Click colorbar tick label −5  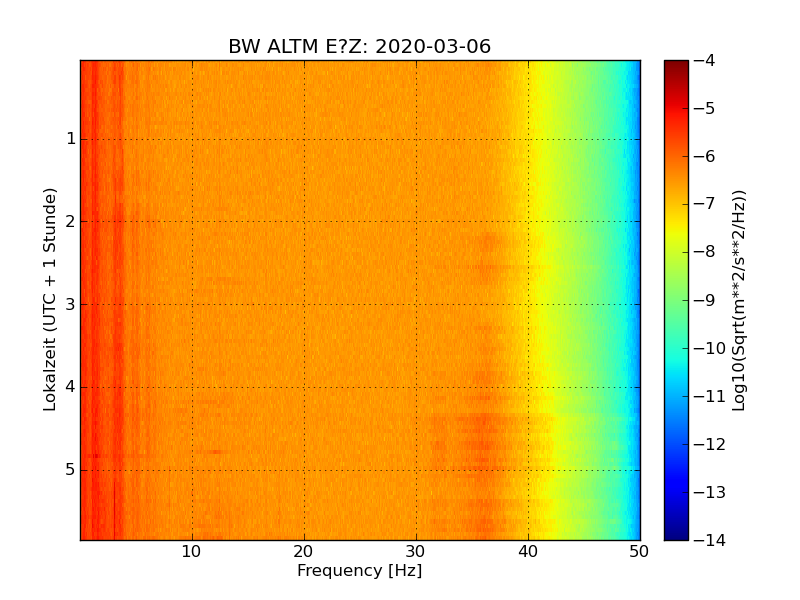pyautogui.click(x=705, y=109)
